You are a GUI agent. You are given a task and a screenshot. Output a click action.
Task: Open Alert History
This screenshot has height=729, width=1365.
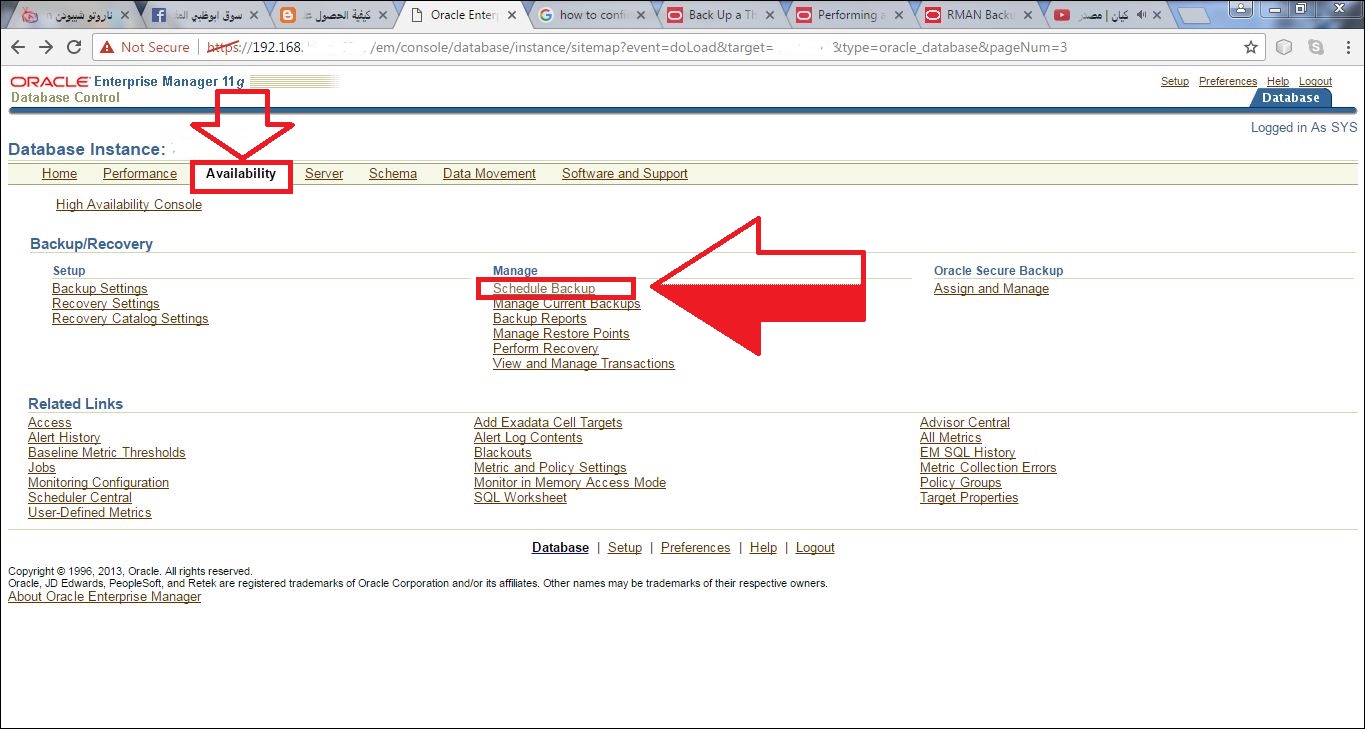(x=64, y=438)
